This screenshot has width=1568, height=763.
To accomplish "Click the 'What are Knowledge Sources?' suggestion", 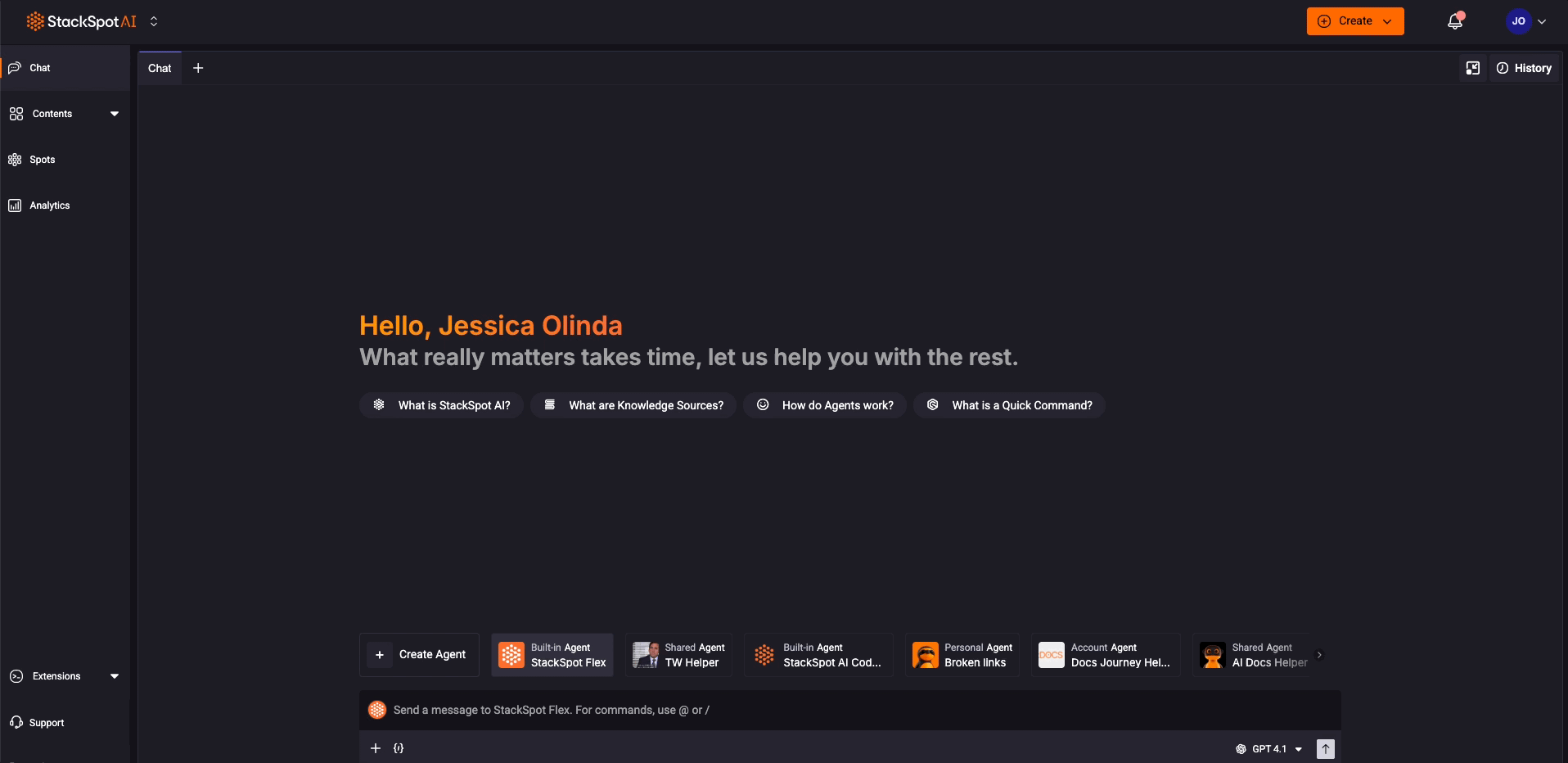I will coord(633,405).
